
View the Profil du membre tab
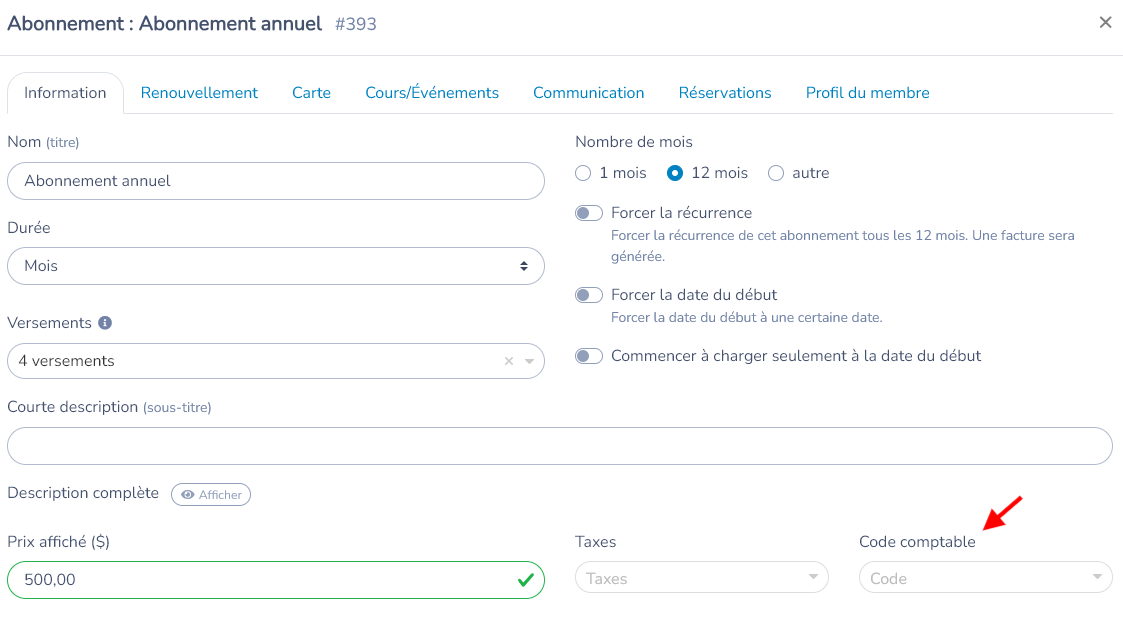coord(867,93)
